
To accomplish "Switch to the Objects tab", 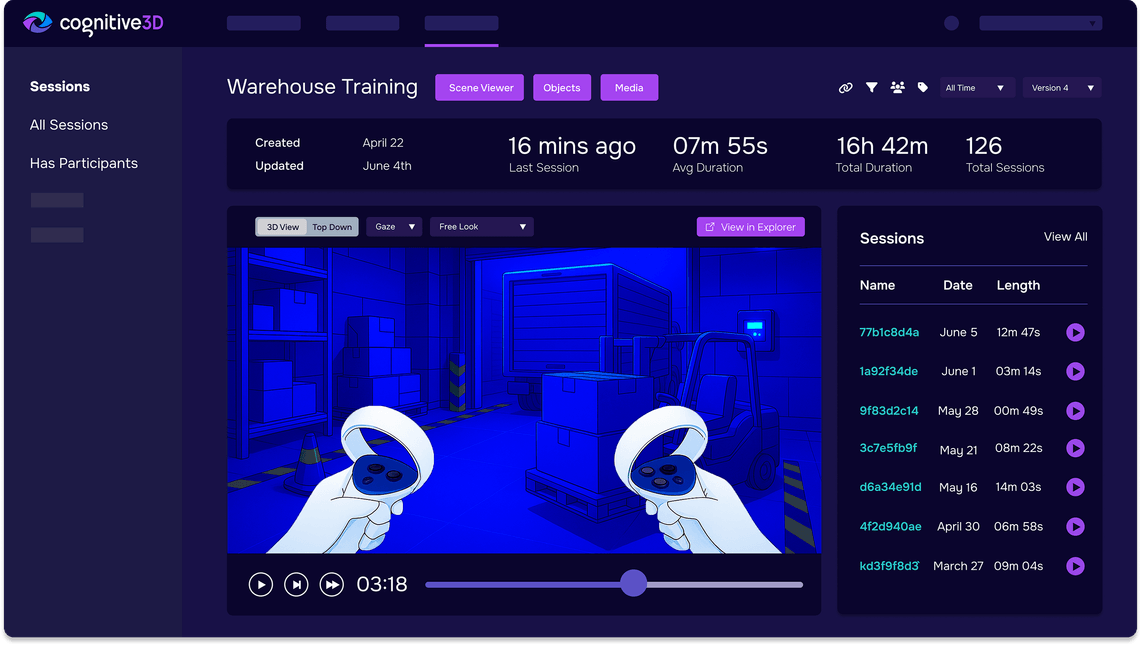I will point(561,88).
